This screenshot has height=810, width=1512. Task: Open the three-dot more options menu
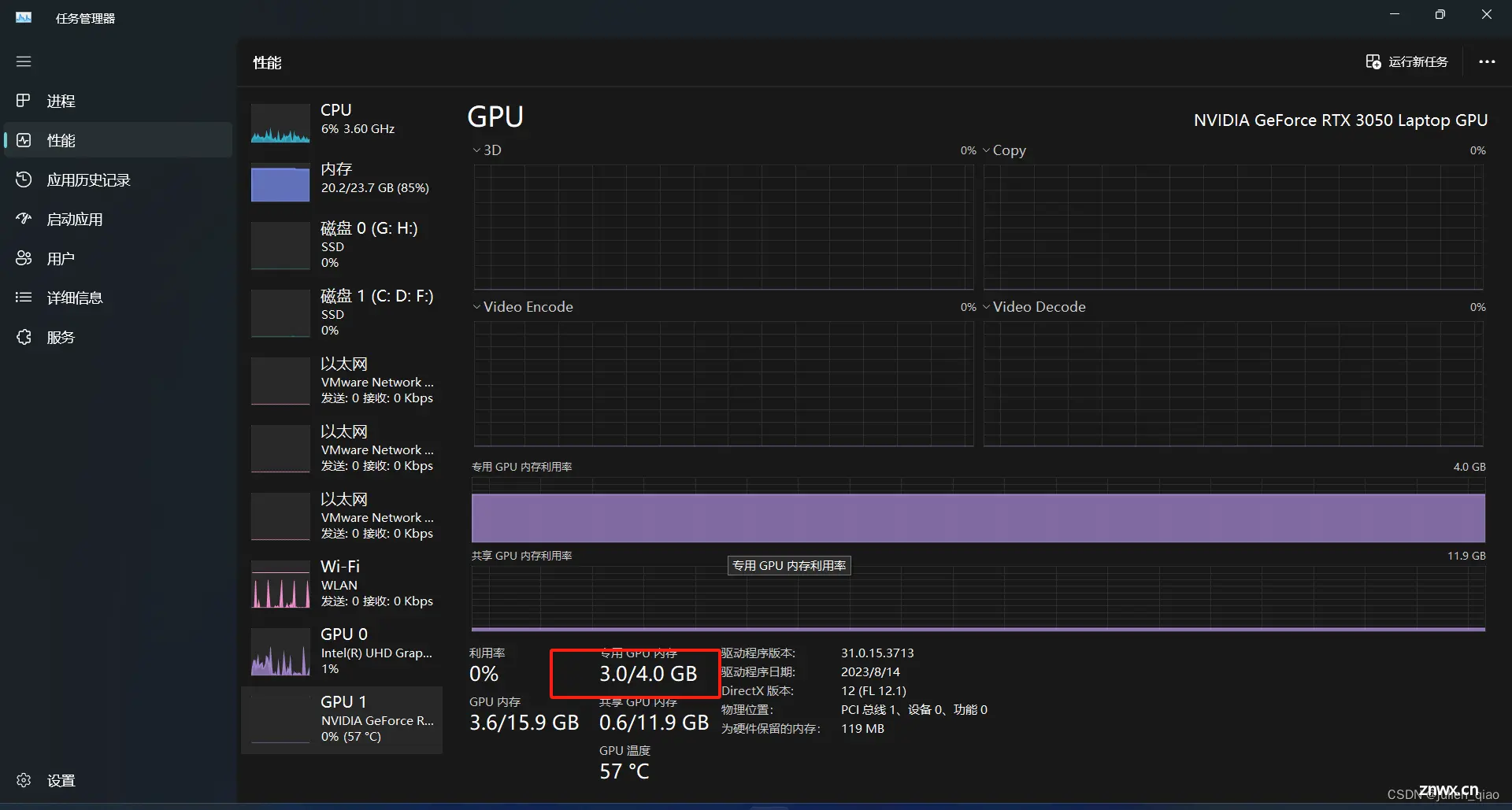(x=1487, y=61)
